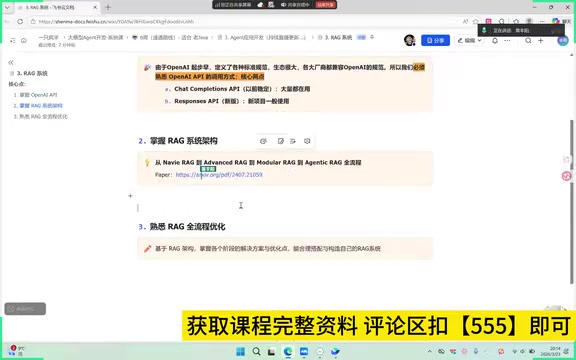Jump to outline item 掌握 OpenAI API

point(35,95)
